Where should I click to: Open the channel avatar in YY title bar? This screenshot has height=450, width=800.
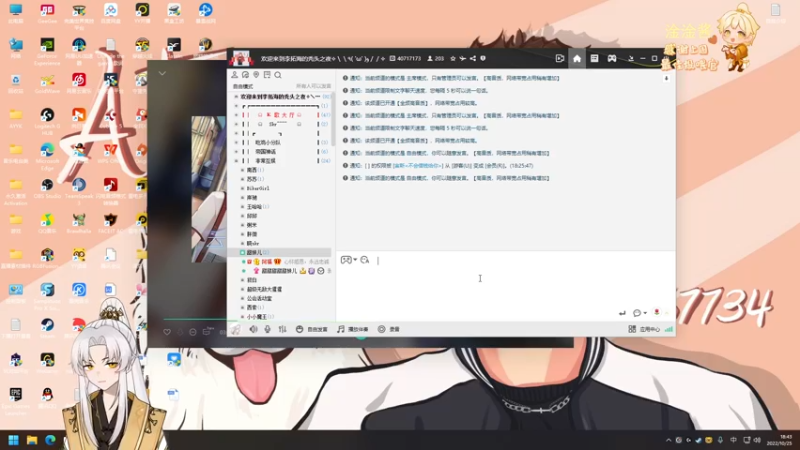[x=241, y=58]
